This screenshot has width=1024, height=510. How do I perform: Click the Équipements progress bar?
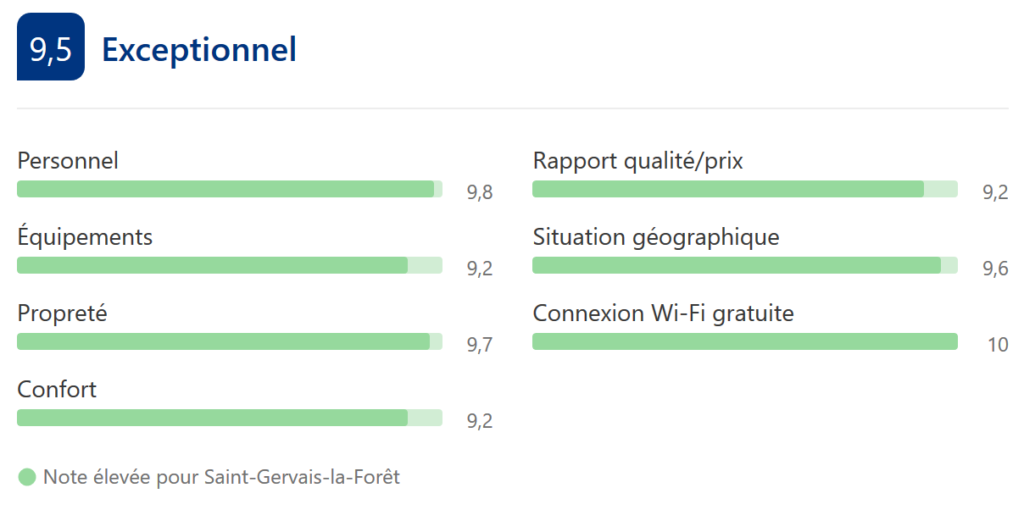230,265
